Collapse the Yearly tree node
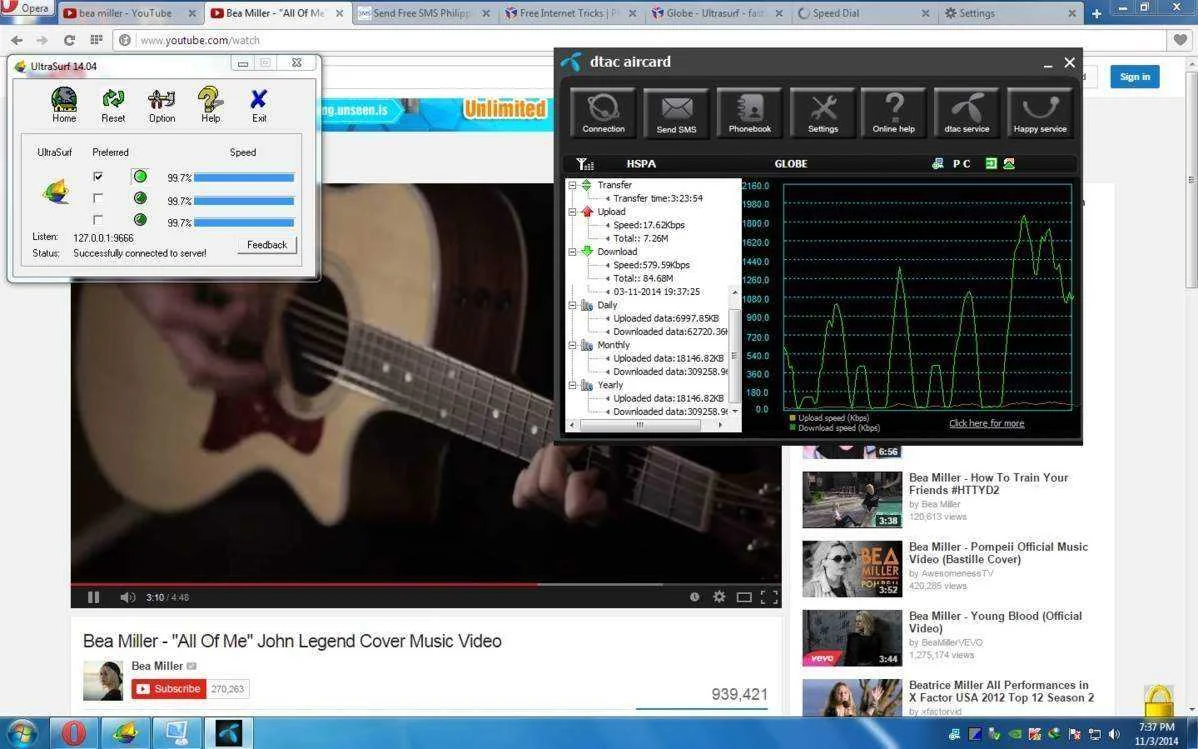The image size is (1198, 749). 572,385
